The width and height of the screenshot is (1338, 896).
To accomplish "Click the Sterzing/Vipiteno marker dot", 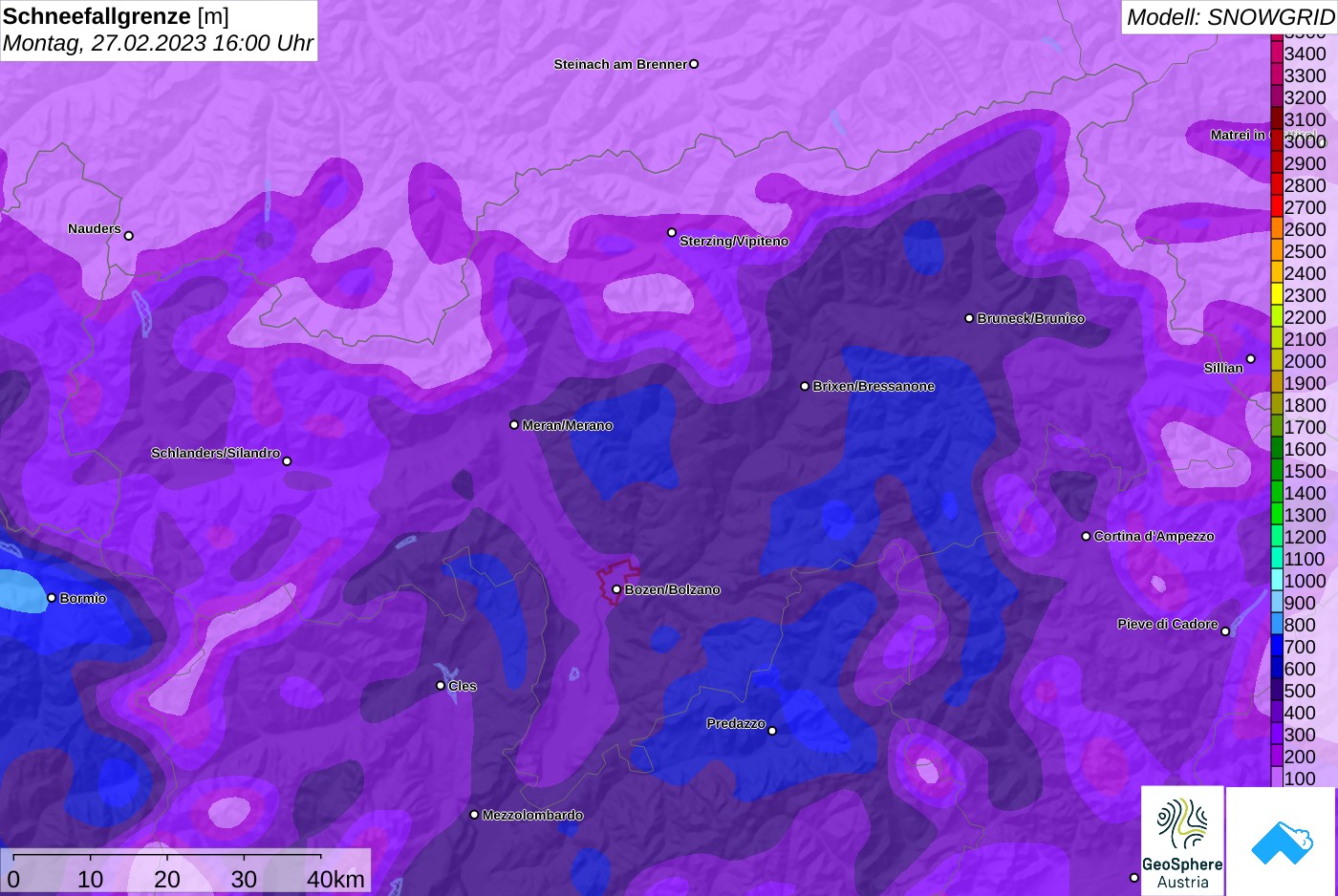I will coord(672,232).
